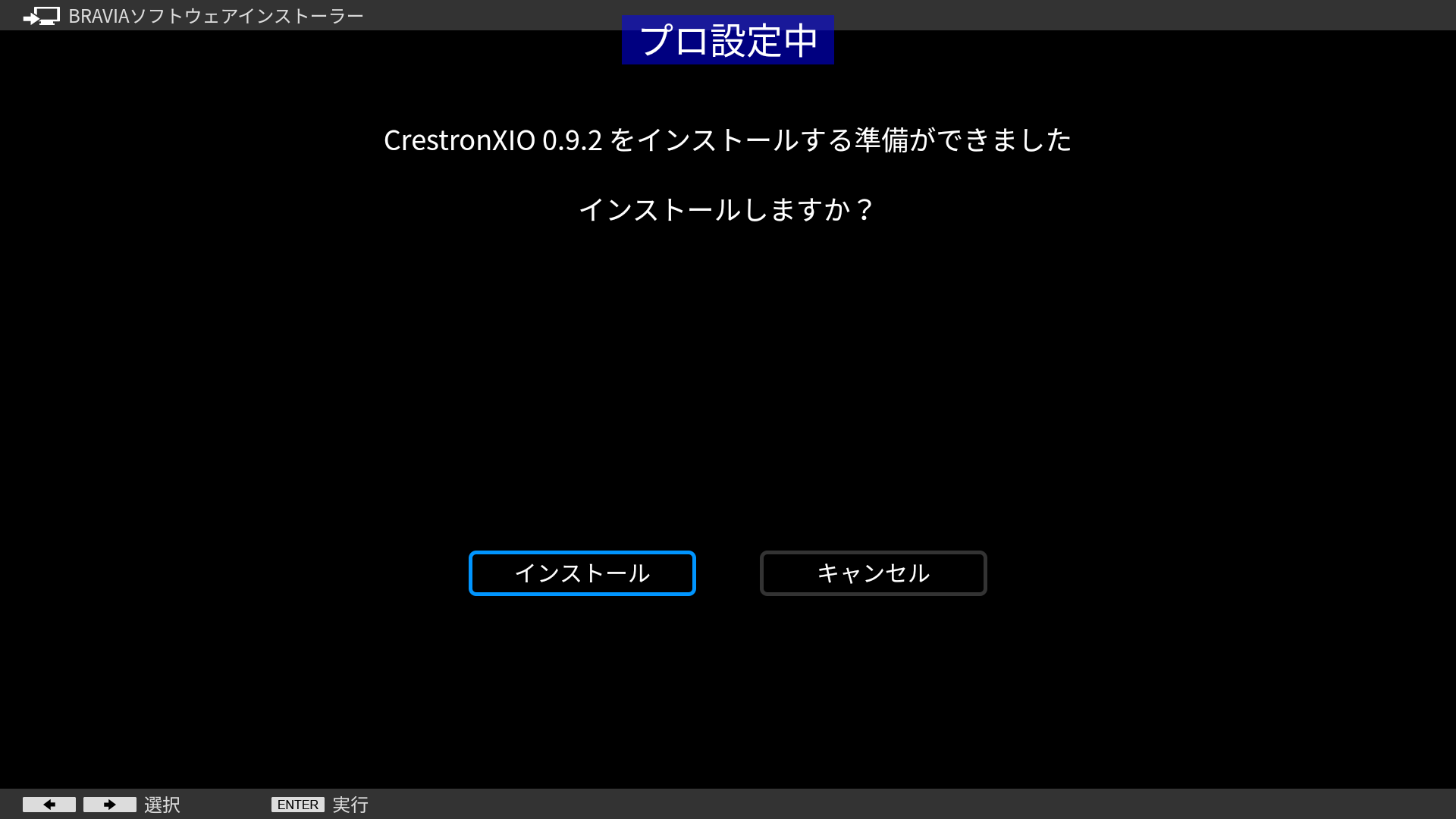The width and height of the screenshot is (1456, 819).
Task: Click the black gap between インストール and キャンセル
Action: [x=728, y=573]
